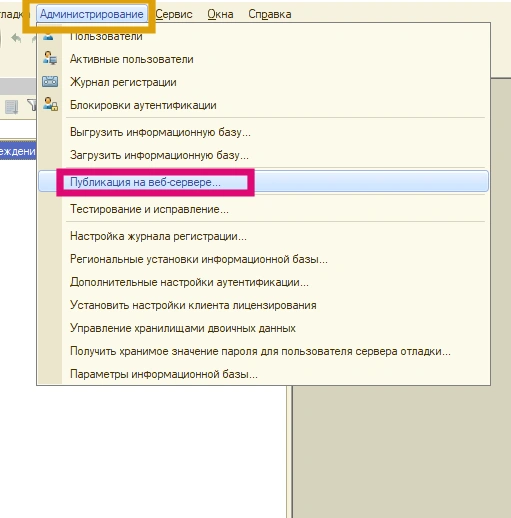Click the Блокировки аутентификации lock icon

(x=50, y=104)
